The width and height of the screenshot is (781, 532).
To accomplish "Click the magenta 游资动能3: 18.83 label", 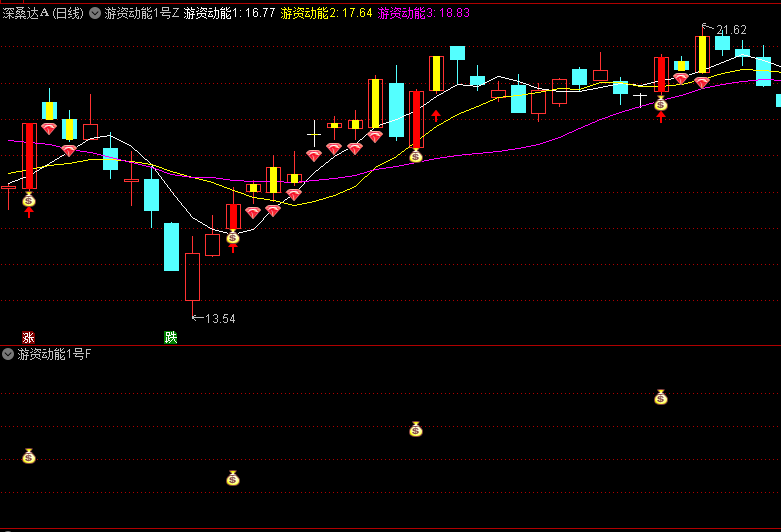I will point(423,13).
